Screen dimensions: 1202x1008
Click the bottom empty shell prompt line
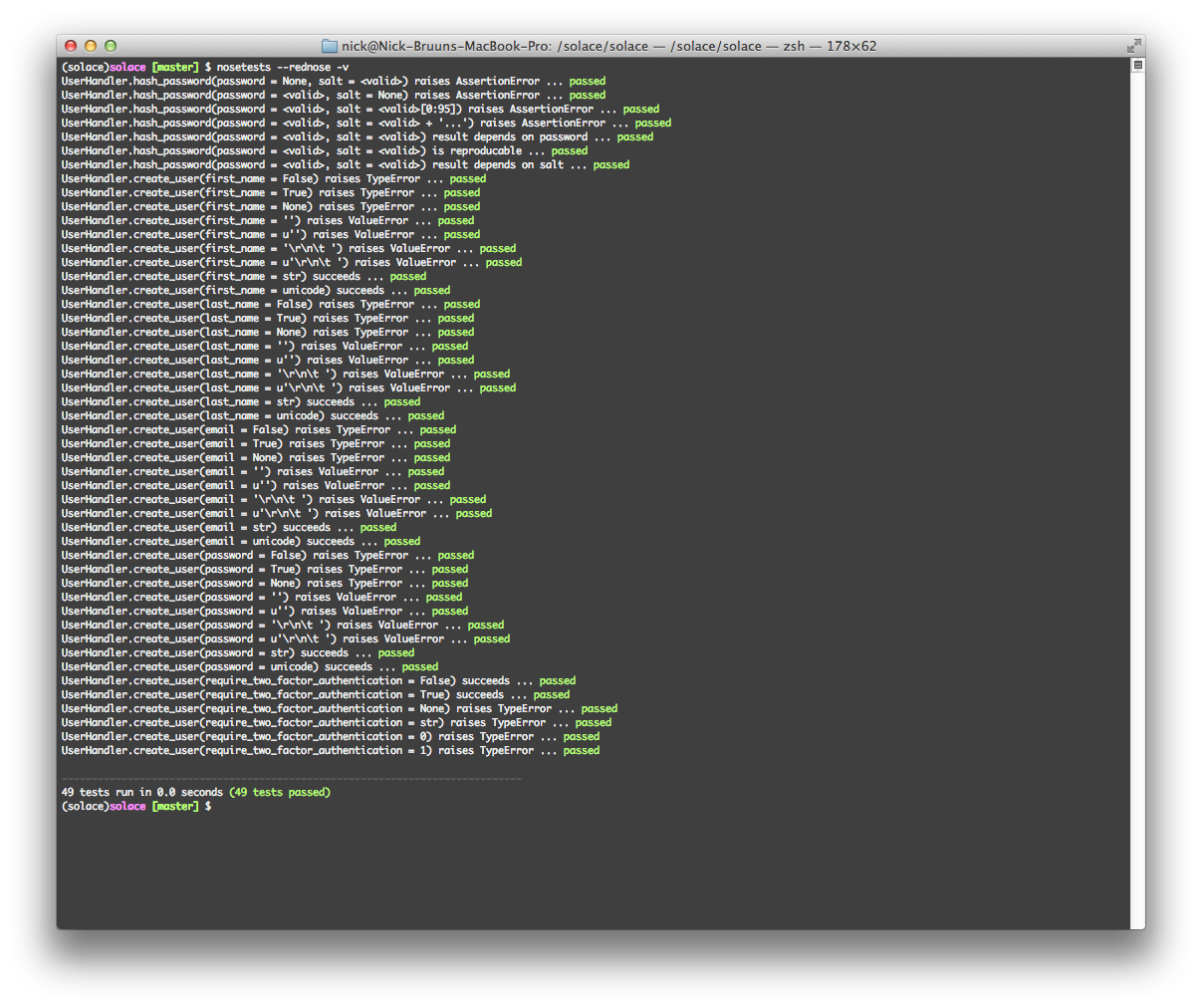[136, 807]
